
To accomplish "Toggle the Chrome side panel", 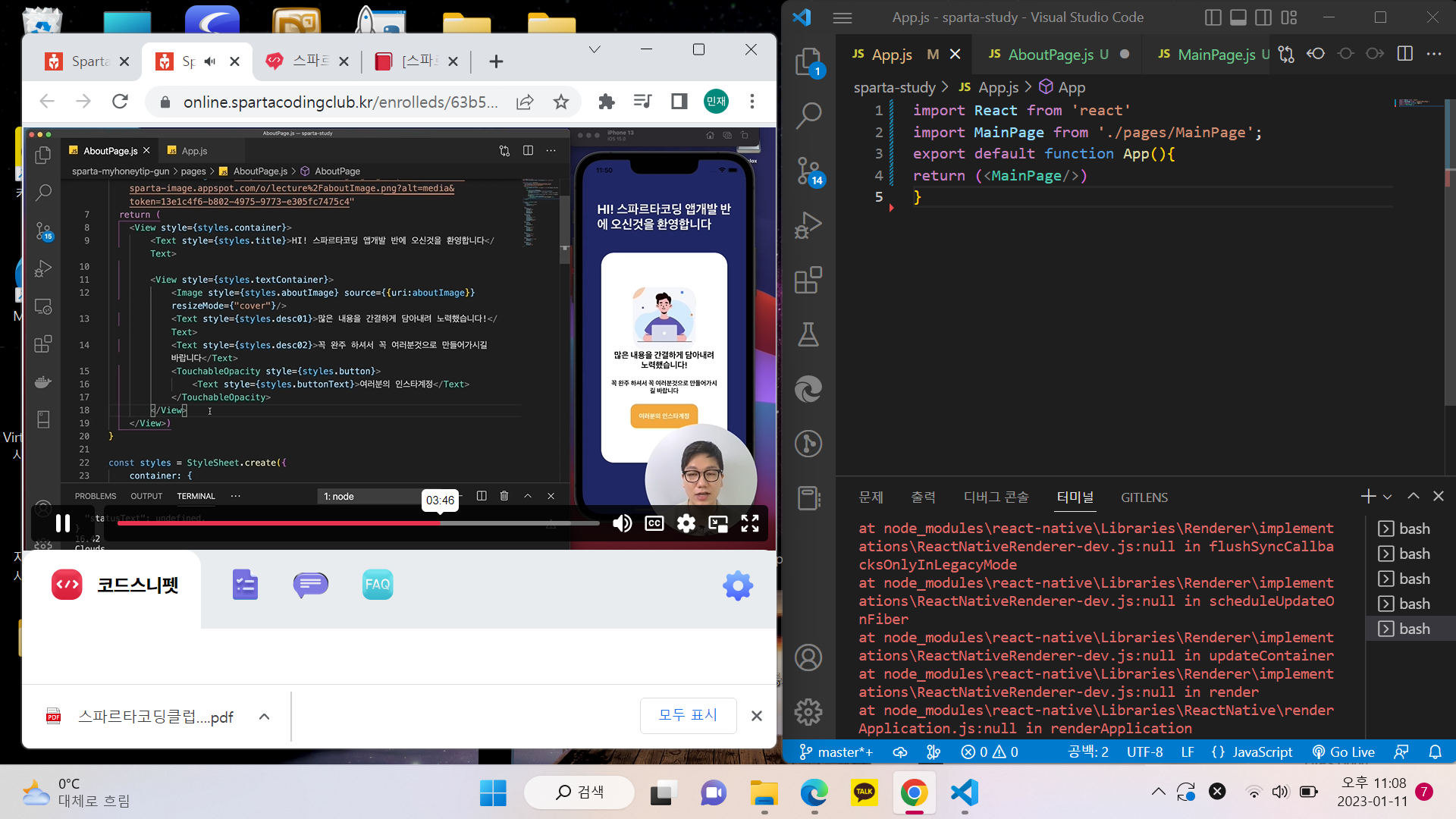I will [x=679, y=102].
